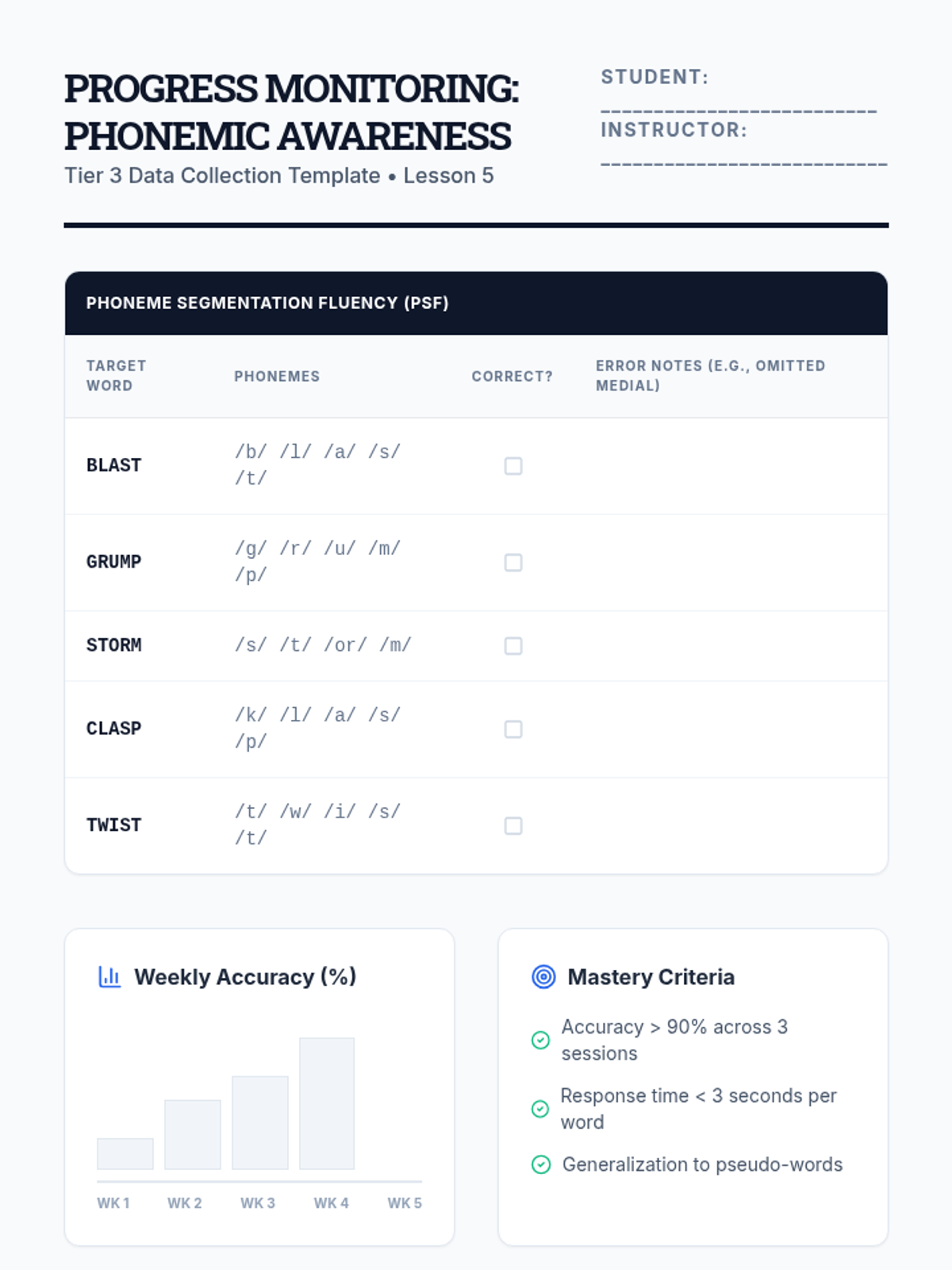Screen dimensions: 952x1270
Task: Click the WK 3 accuracy bar
Action: (259, 1122)
